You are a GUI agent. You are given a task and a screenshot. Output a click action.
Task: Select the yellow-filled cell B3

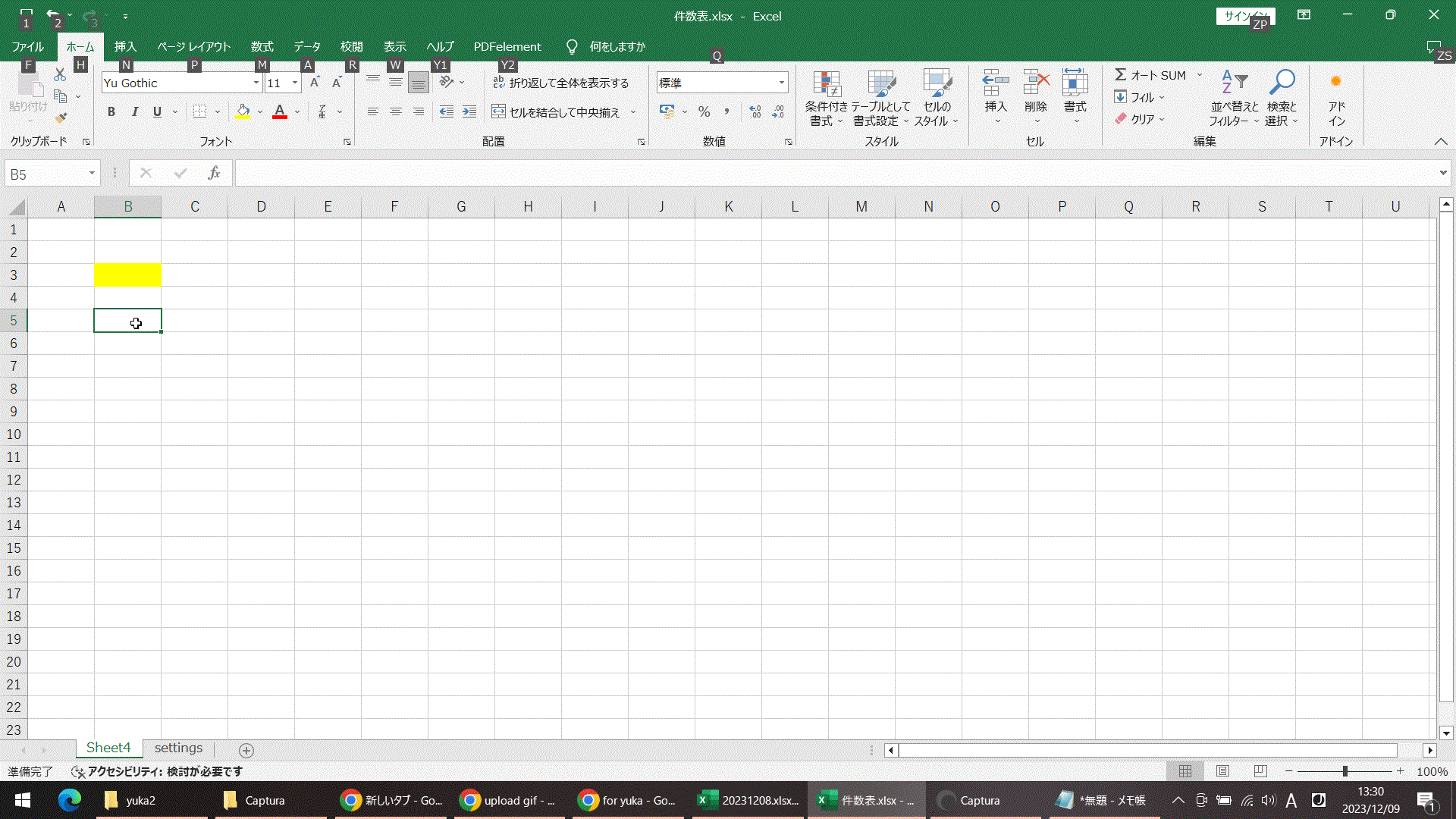tap(127, 275)
